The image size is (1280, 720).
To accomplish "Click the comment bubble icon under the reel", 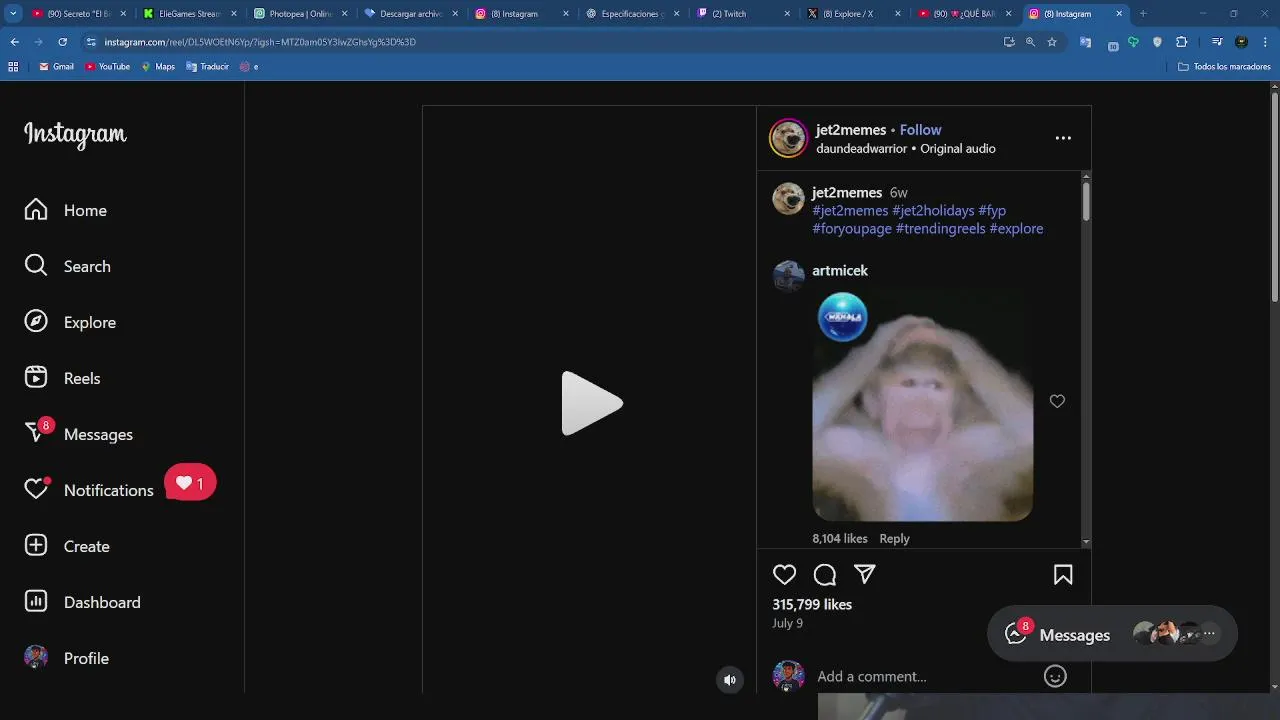I will [824, 574].
